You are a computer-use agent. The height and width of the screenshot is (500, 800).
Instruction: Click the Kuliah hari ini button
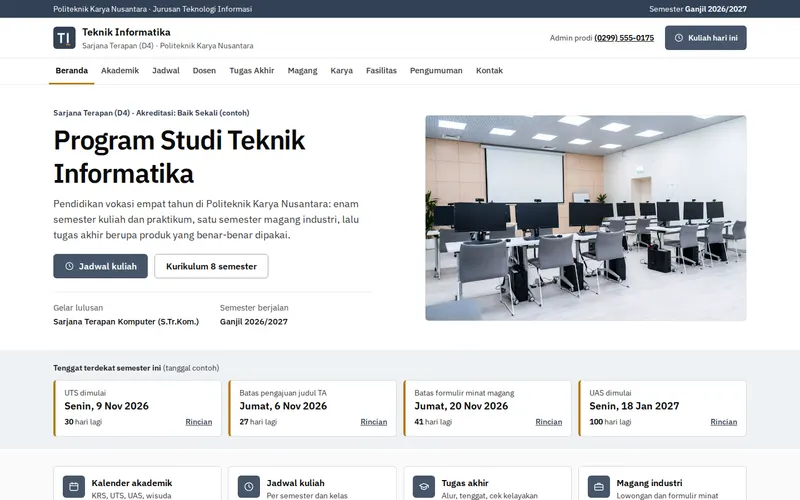coord(706,38)
